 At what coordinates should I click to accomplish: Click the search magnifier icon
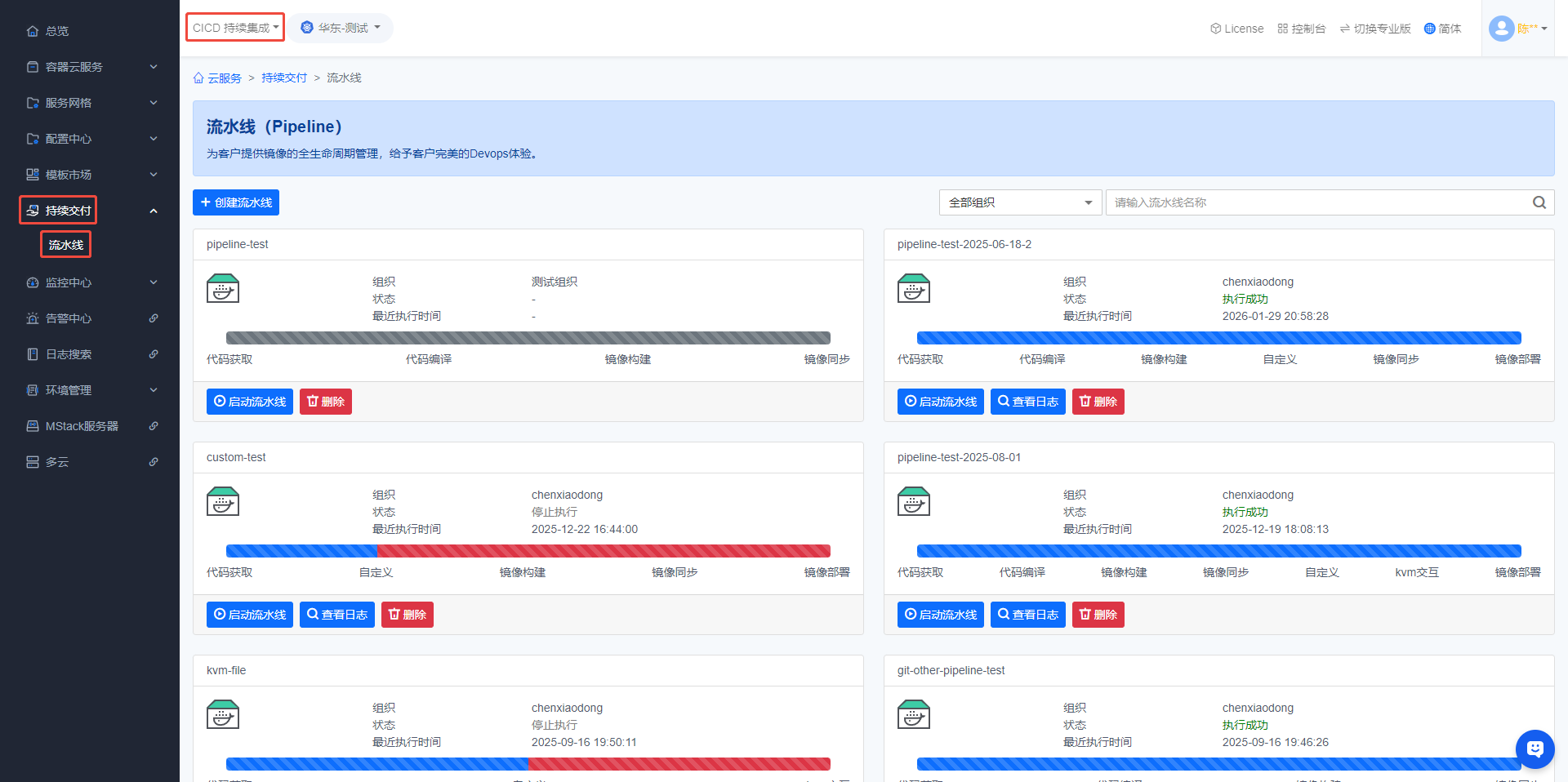(x=1539, y=202)
